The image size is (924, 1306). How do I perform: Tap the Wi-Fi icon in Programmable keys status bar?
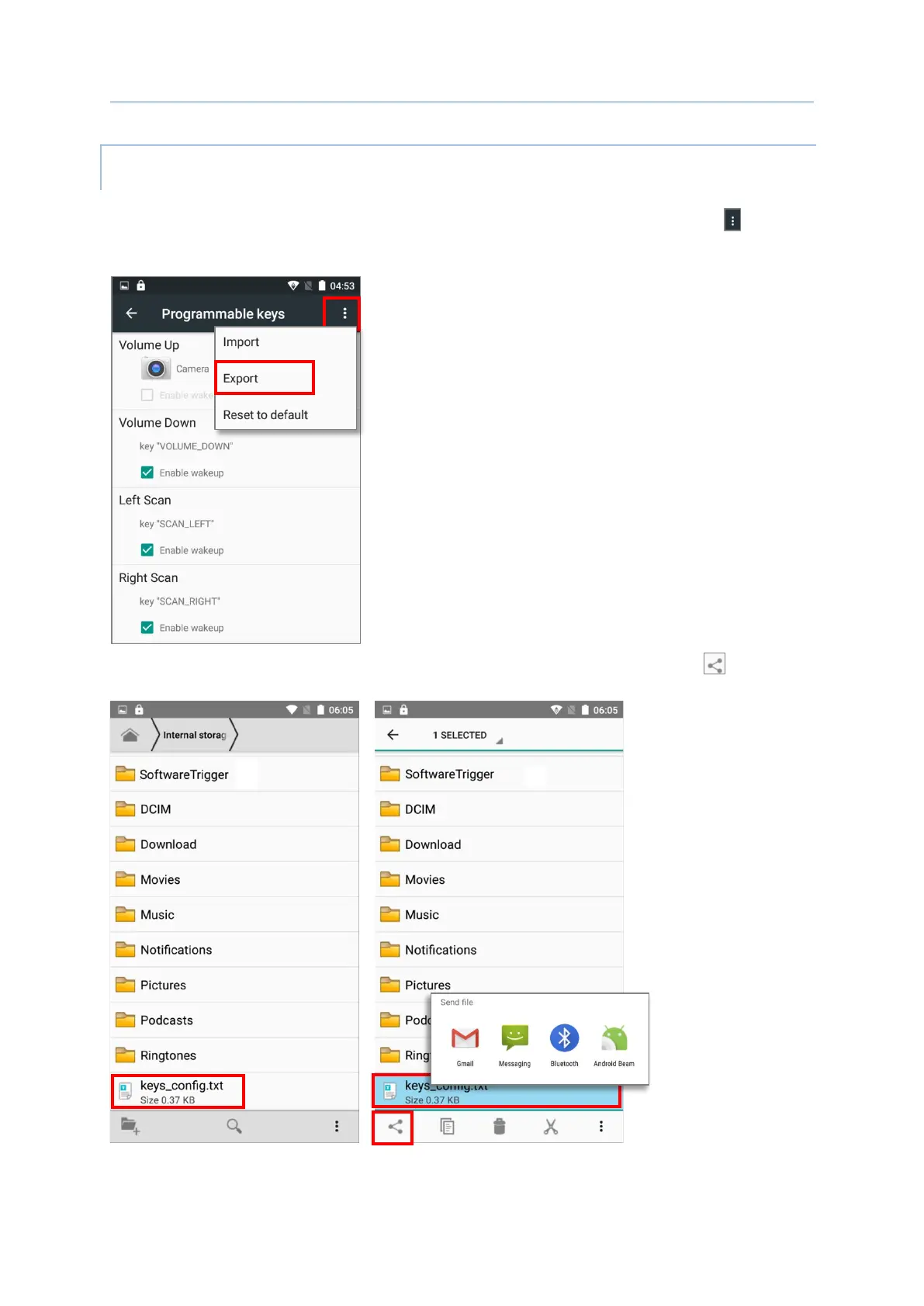[292, 286]
